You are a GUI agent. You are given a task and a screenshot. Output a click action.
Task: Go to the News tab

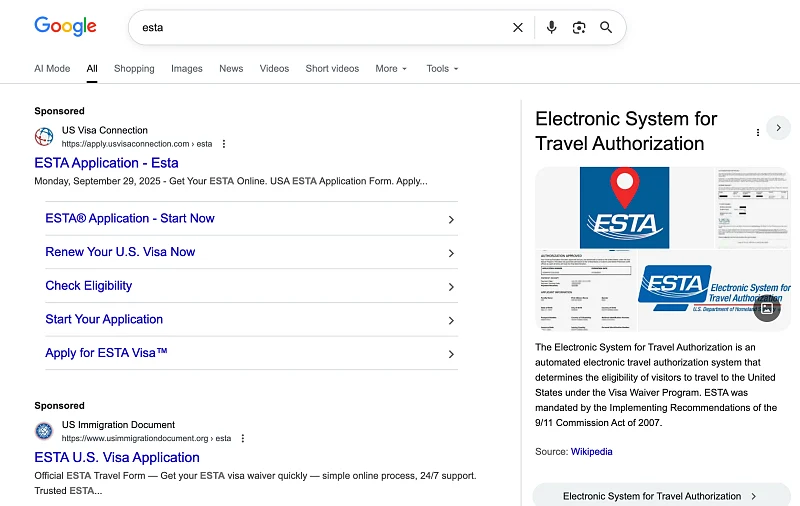[x=231, y=68]
